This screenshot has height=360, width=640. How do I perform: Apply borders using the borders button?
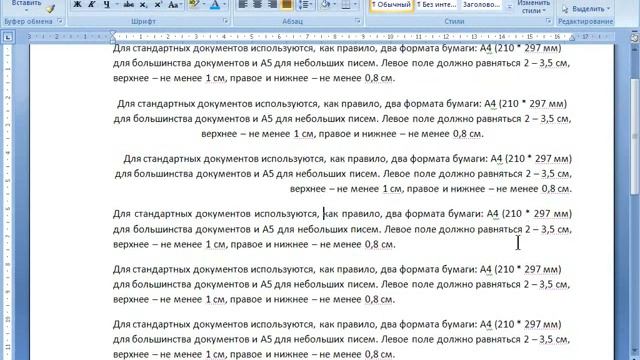pyautogui.click(x=346, y=5)
